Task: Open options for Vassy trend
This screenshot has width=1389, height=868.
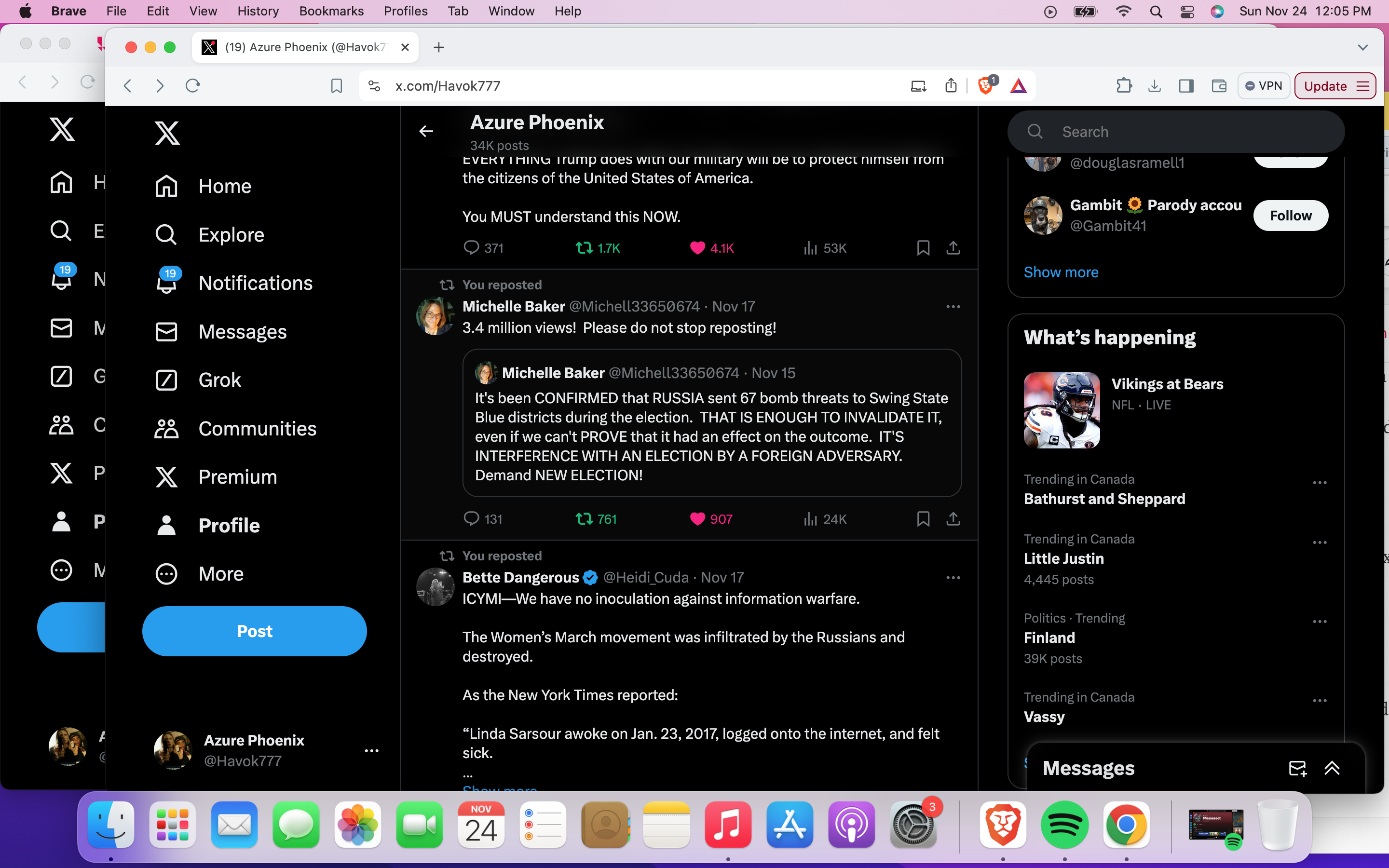Action: tap(1320, 701)
